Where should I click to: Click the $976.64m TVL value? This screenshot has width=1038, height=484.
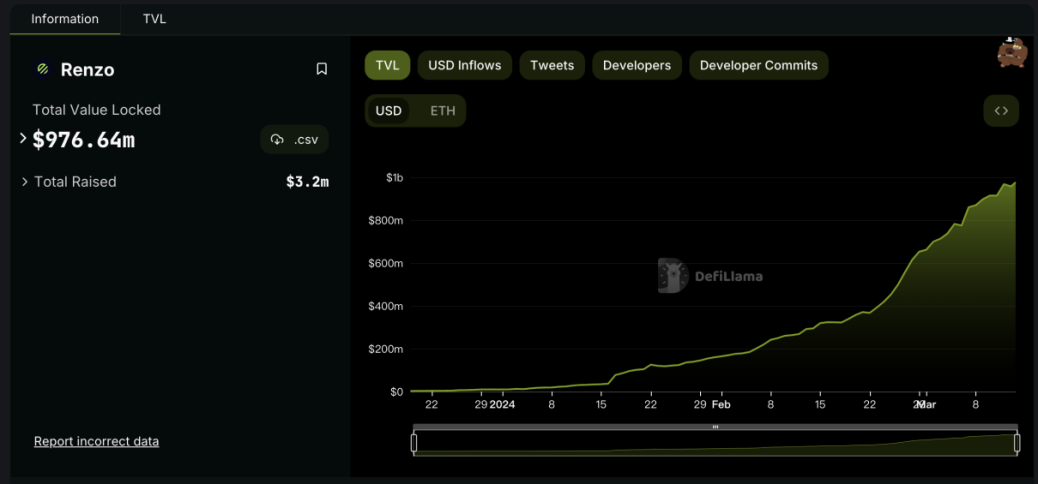coord(83,140)
